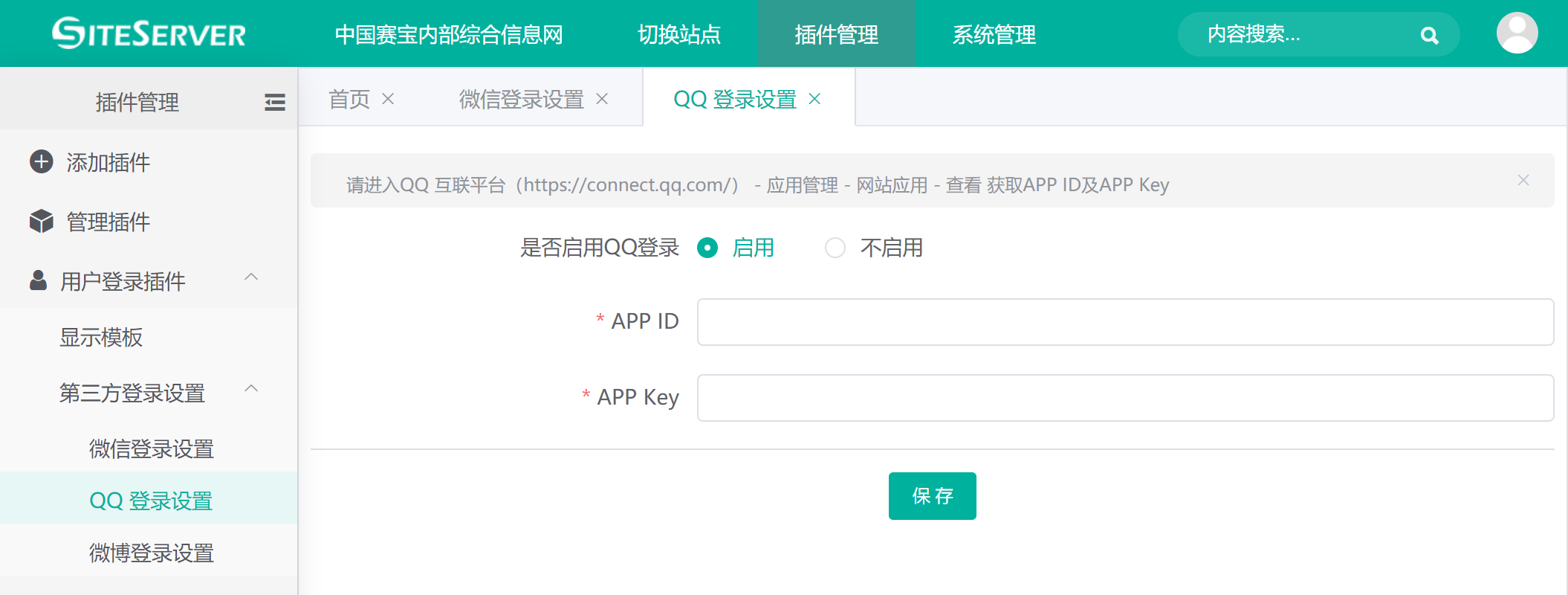Click the search magnifier icon
The width and height of the screenshot is (1568, 595).
[x=1428, y=35]
